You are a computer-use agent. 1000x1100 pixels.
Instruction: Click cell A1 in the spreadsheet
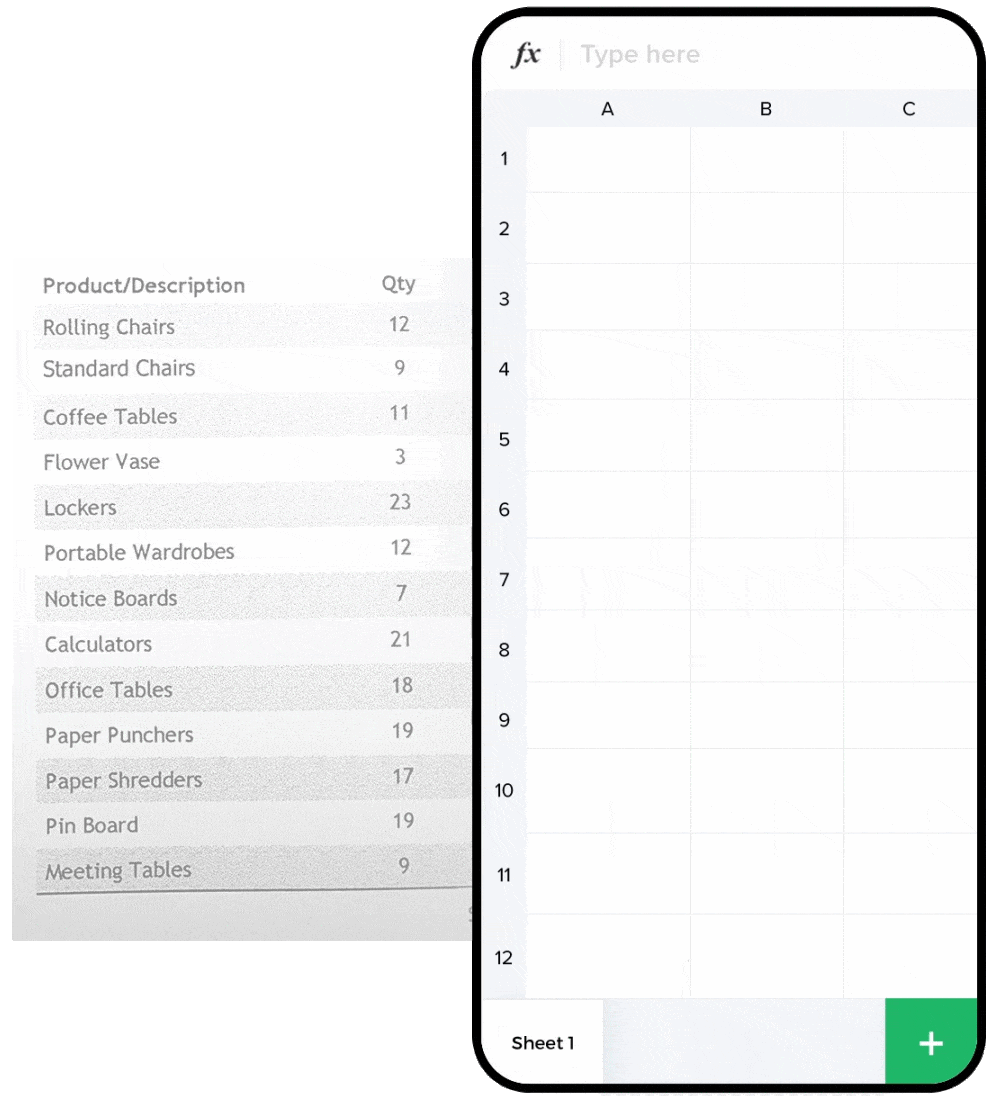tap(608, 160)
